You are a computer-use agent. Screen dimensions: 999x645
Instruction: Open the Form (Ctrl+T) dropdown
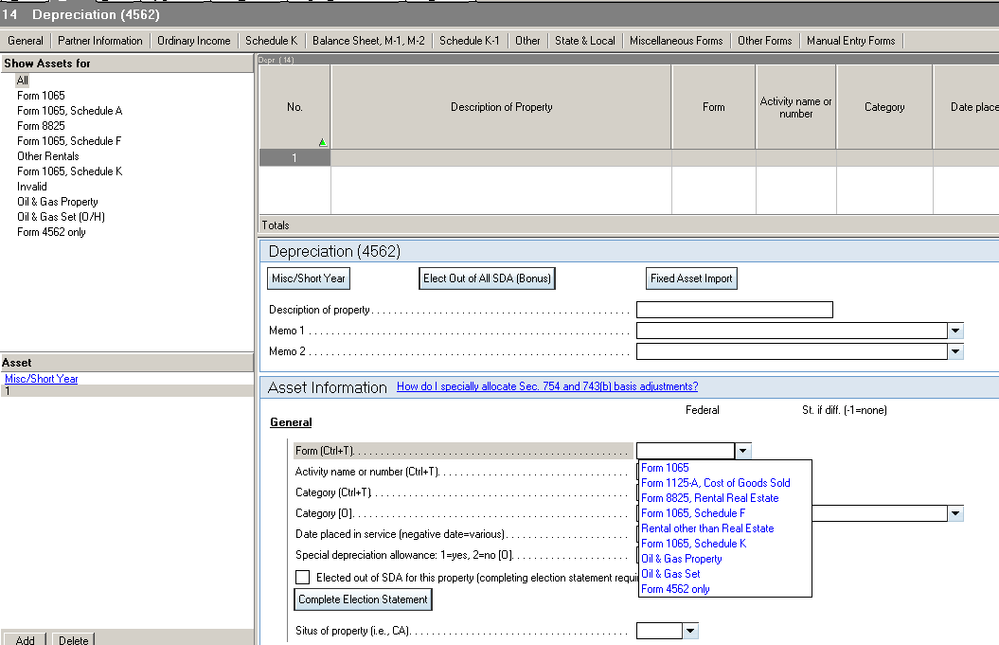pos(742,450)
